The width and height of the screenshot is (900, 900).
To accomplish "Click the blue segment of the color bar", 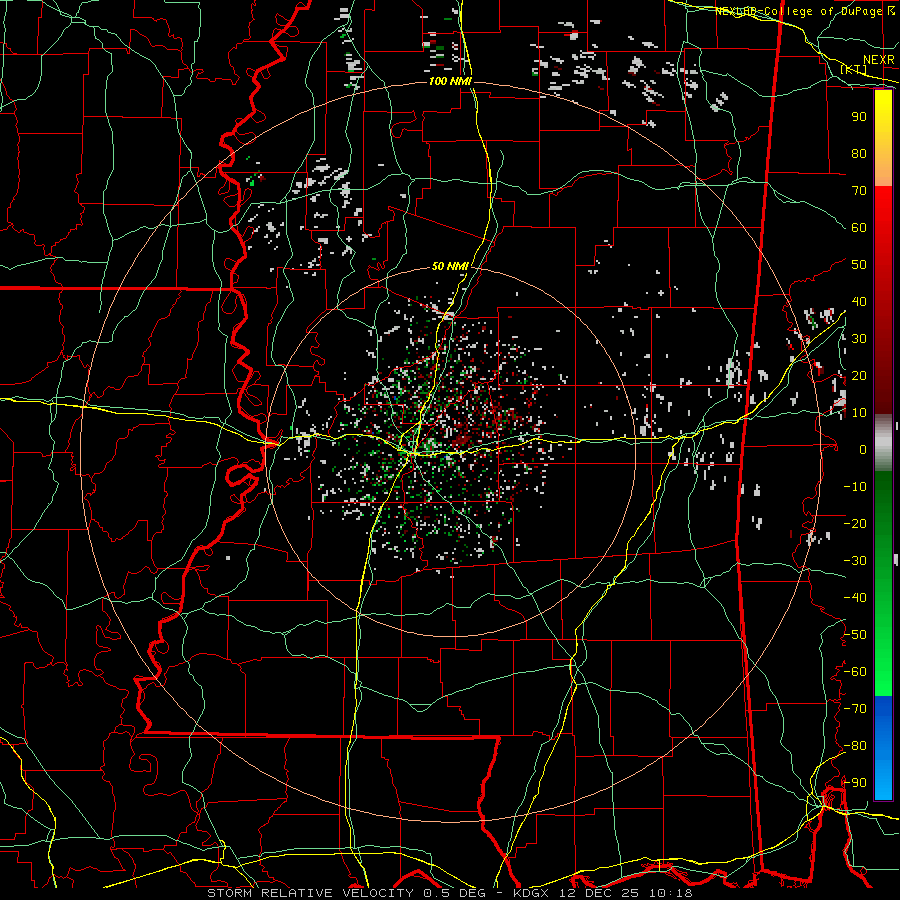I will coord(883,748).
